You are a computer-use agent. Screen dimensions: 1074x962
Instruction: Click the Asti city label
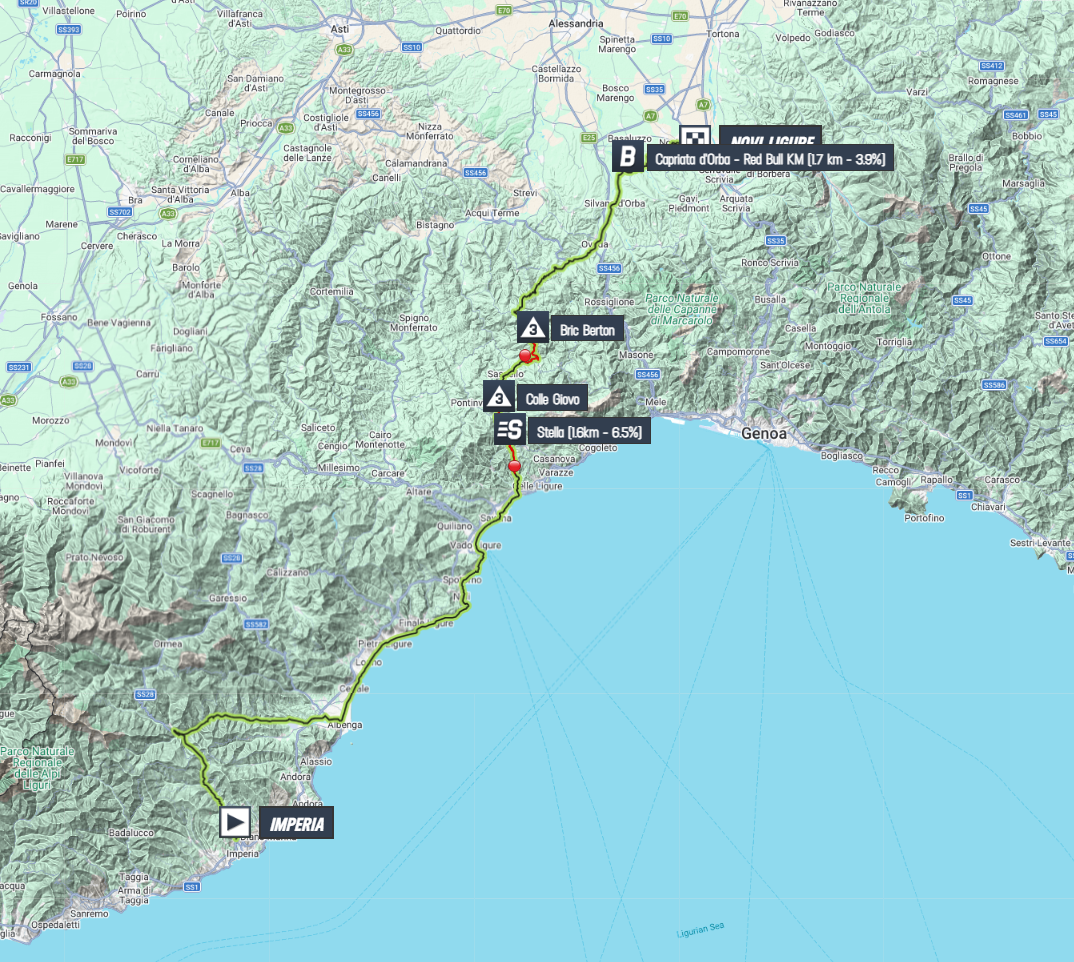pos(340,29)
